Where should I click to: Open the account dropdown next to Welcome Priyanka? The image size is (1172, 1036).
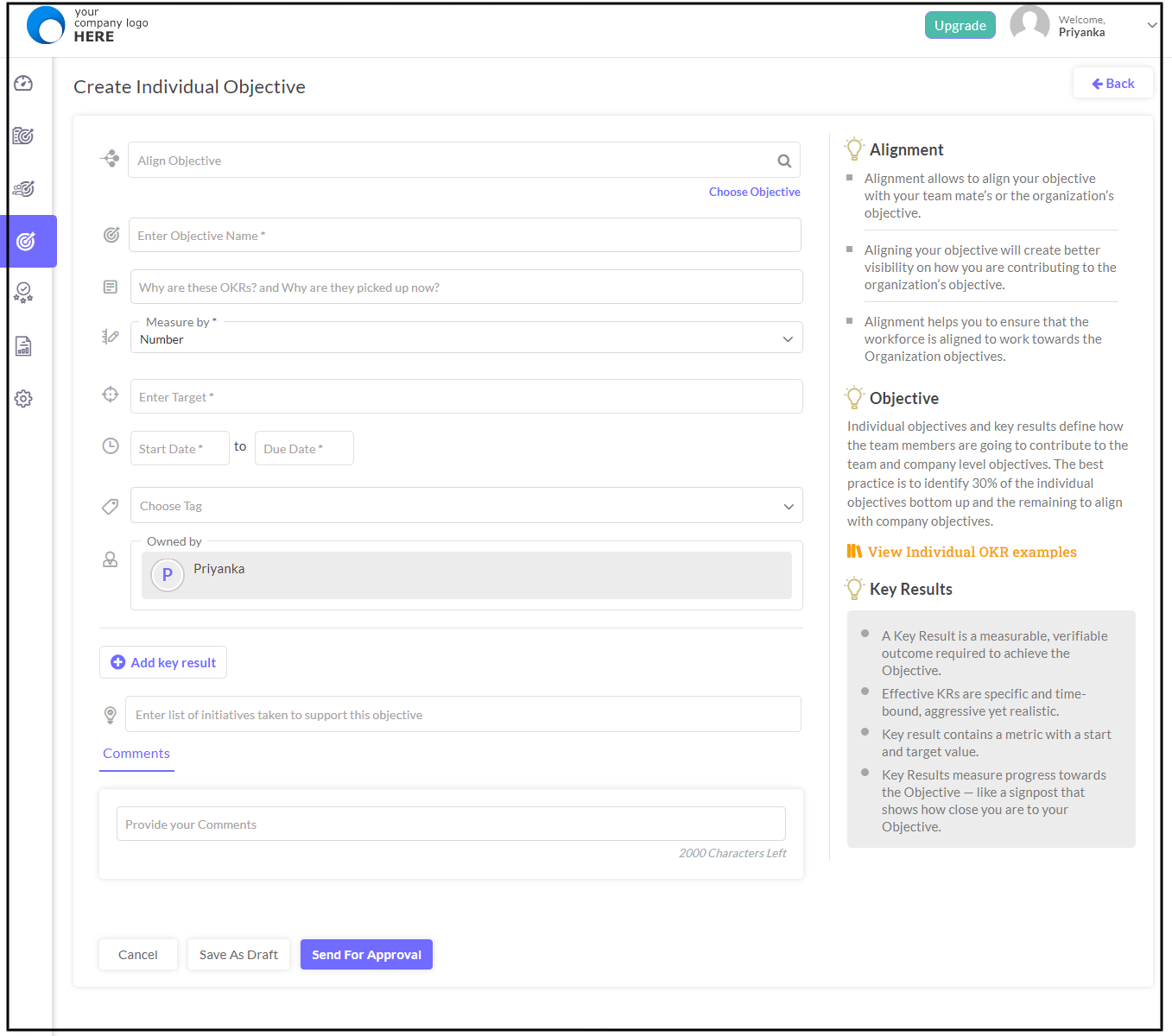point(1152,25)
